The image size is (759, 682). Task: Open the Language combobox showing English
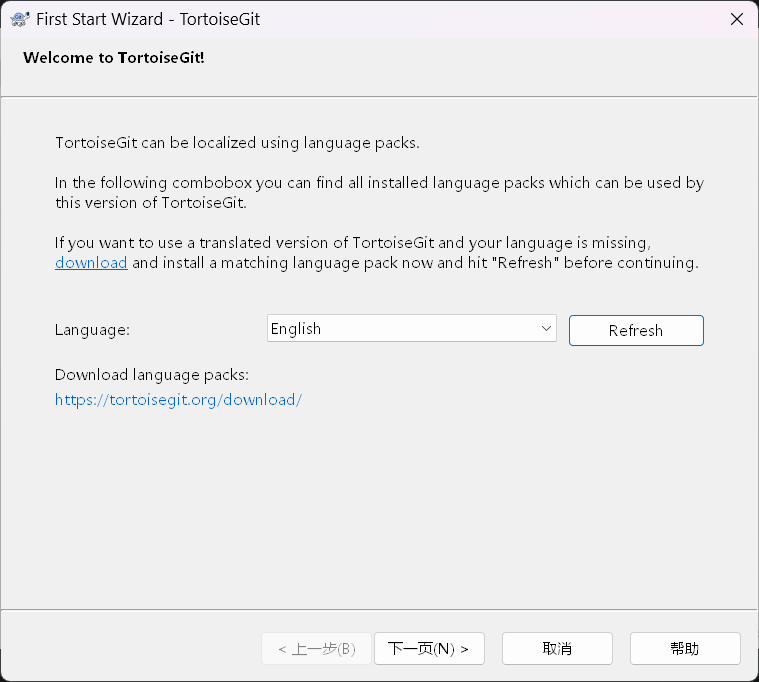[411, 329]
